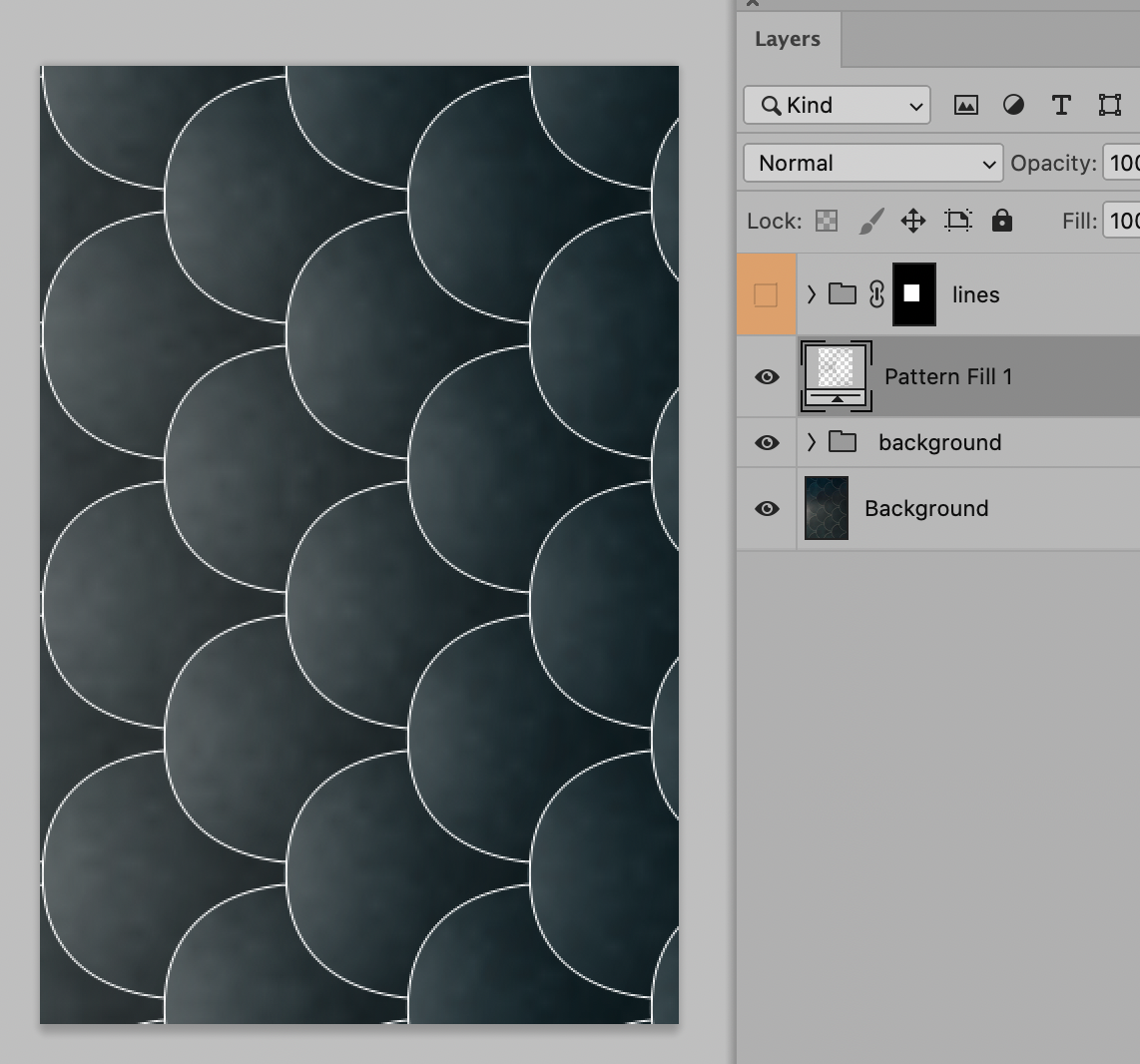Screen dimensions: 1140x1064
Task: Filter layers by shape layers icon
Action: click(1109, 105)
